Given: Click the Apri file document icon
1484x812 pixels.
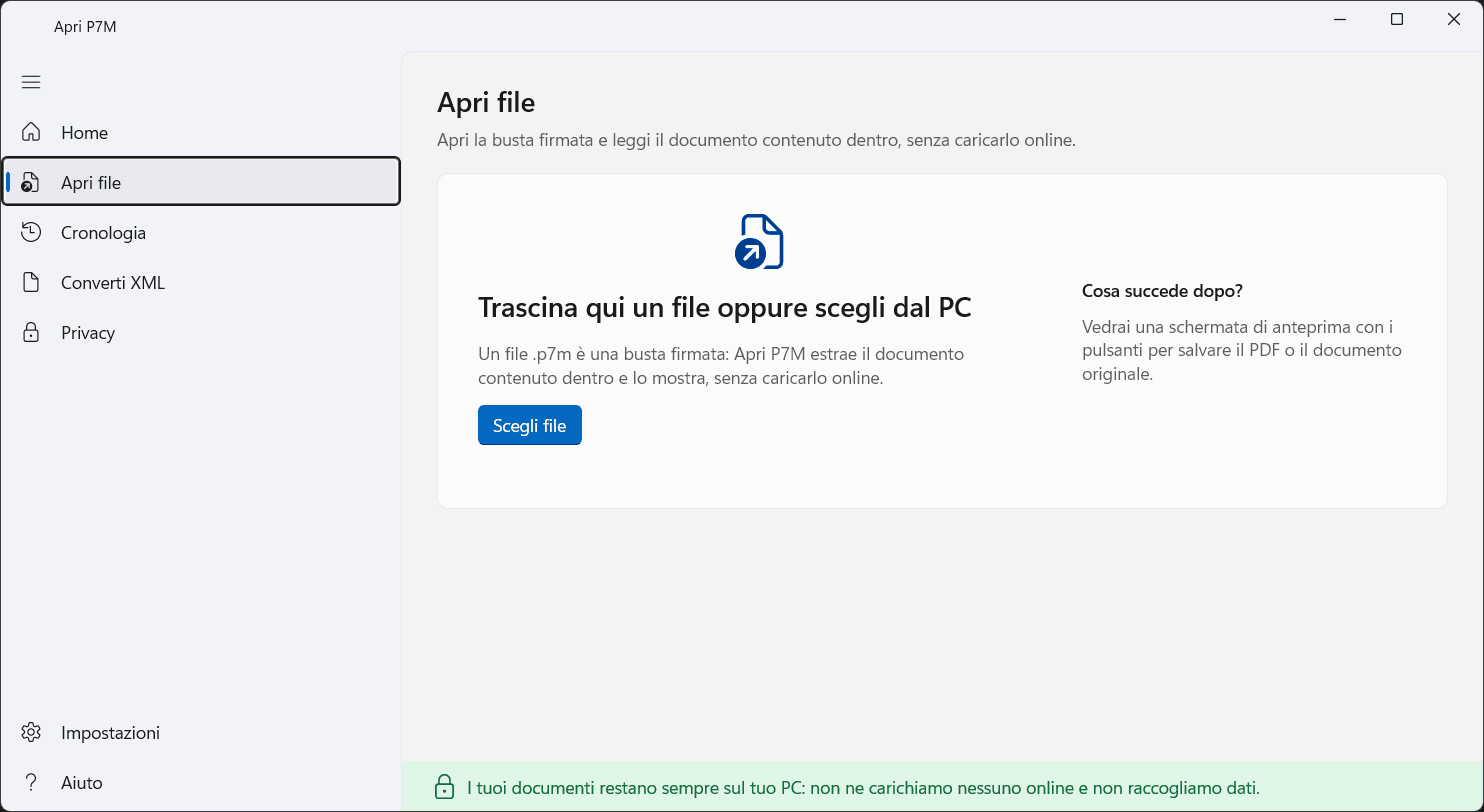Looking at the screenshot, I should (x=31, y=182).
